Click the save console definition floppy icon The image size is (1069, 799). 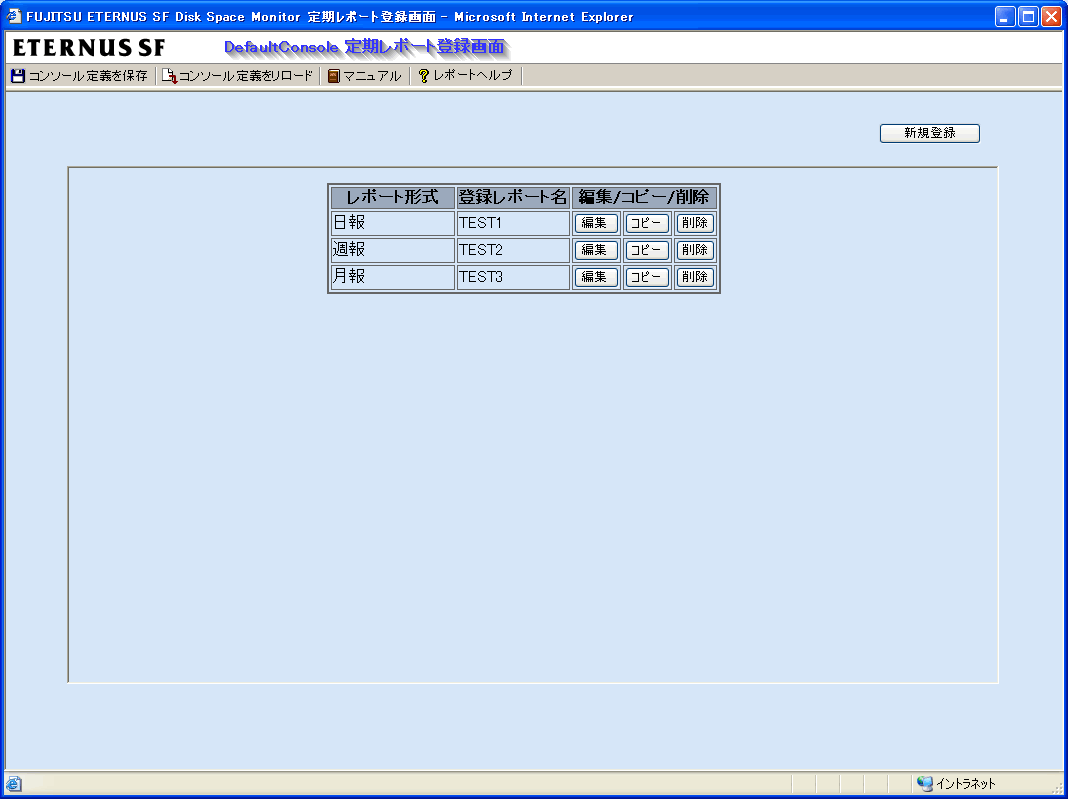coord(17,76)
